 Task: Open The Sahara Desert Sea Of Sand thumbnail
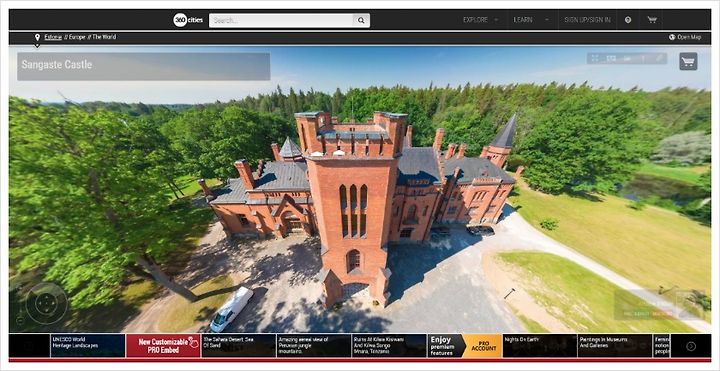(238, 346)
